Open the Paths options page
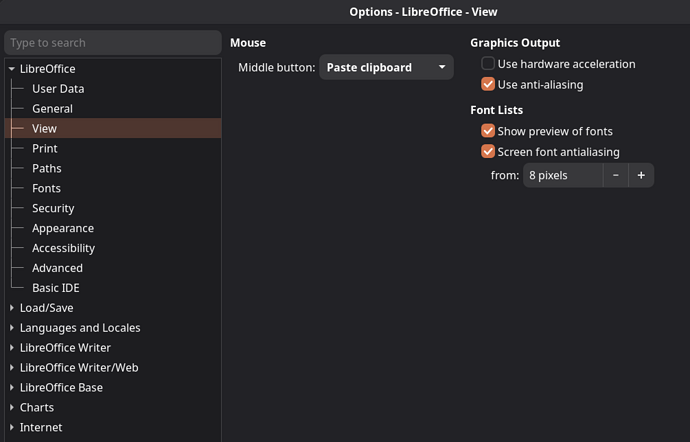This screenshot has height=442, width=690. click(x=47, y=169)
